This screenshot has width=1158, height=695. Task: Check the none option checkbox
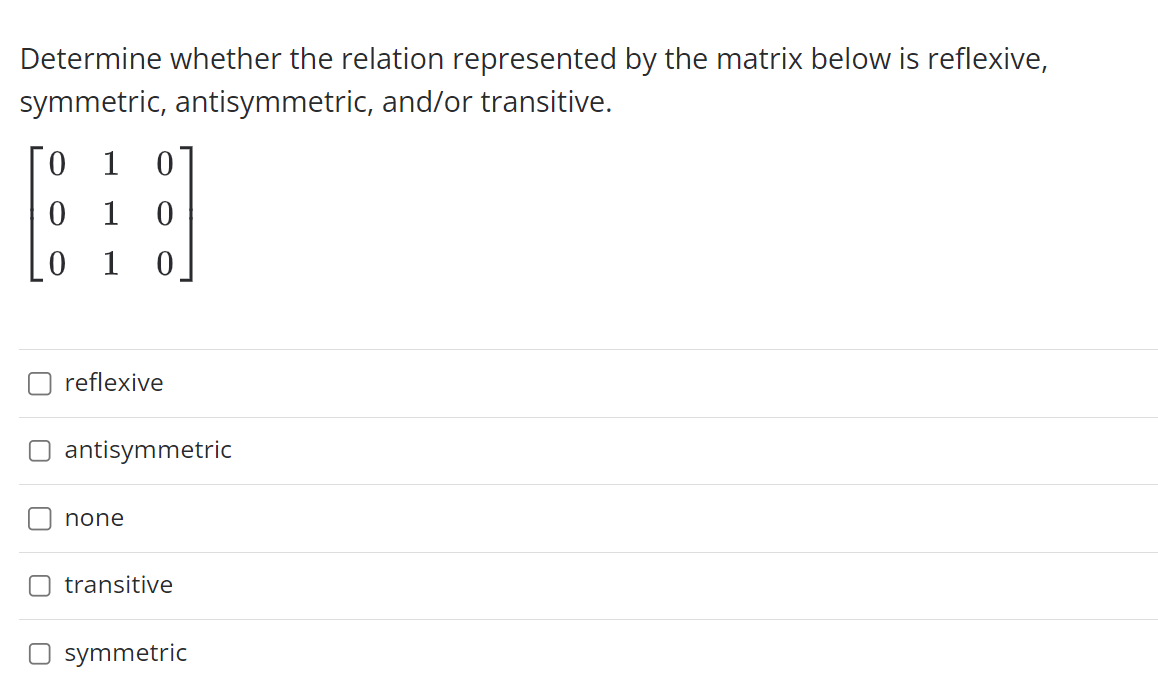click(39, 518)
